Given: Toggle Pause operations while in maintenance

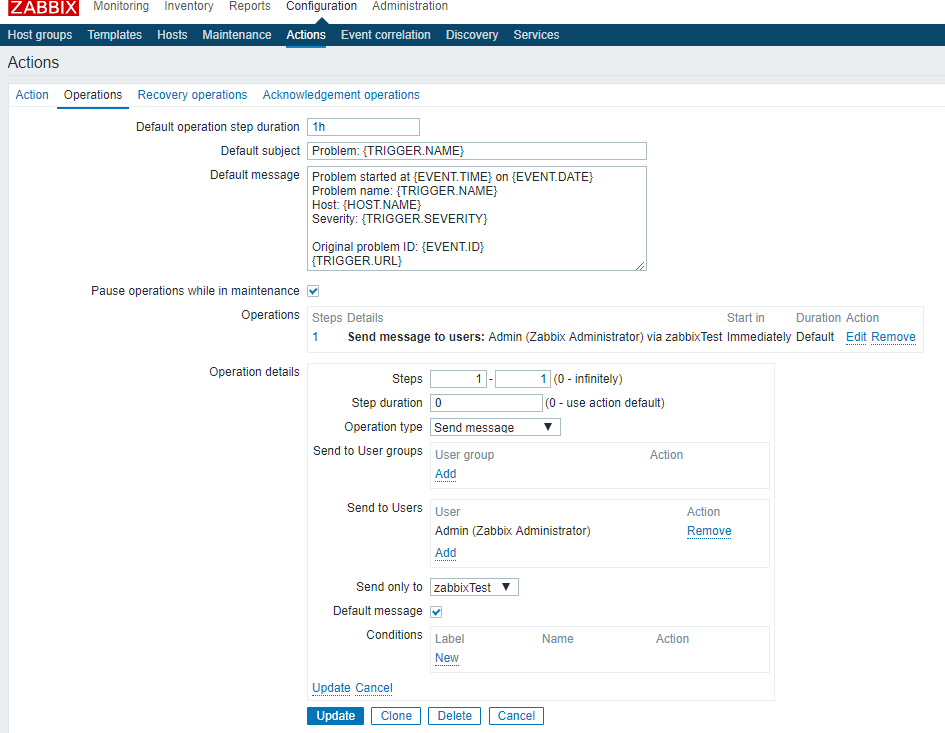Looking at the screenshot, I should 313,291.
